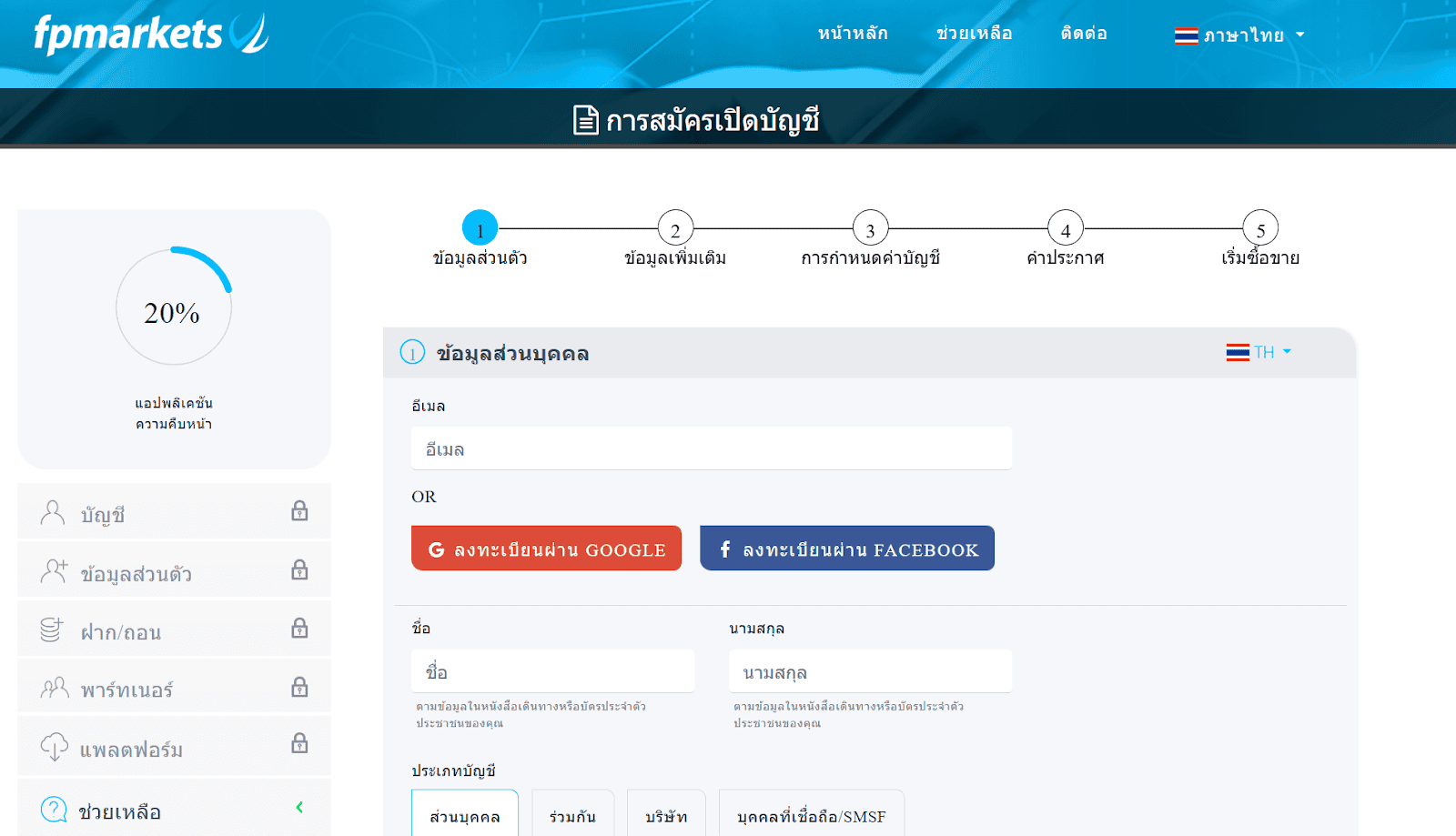Click the อีเมล input field

pyautogui.click(x=711, y=448)
